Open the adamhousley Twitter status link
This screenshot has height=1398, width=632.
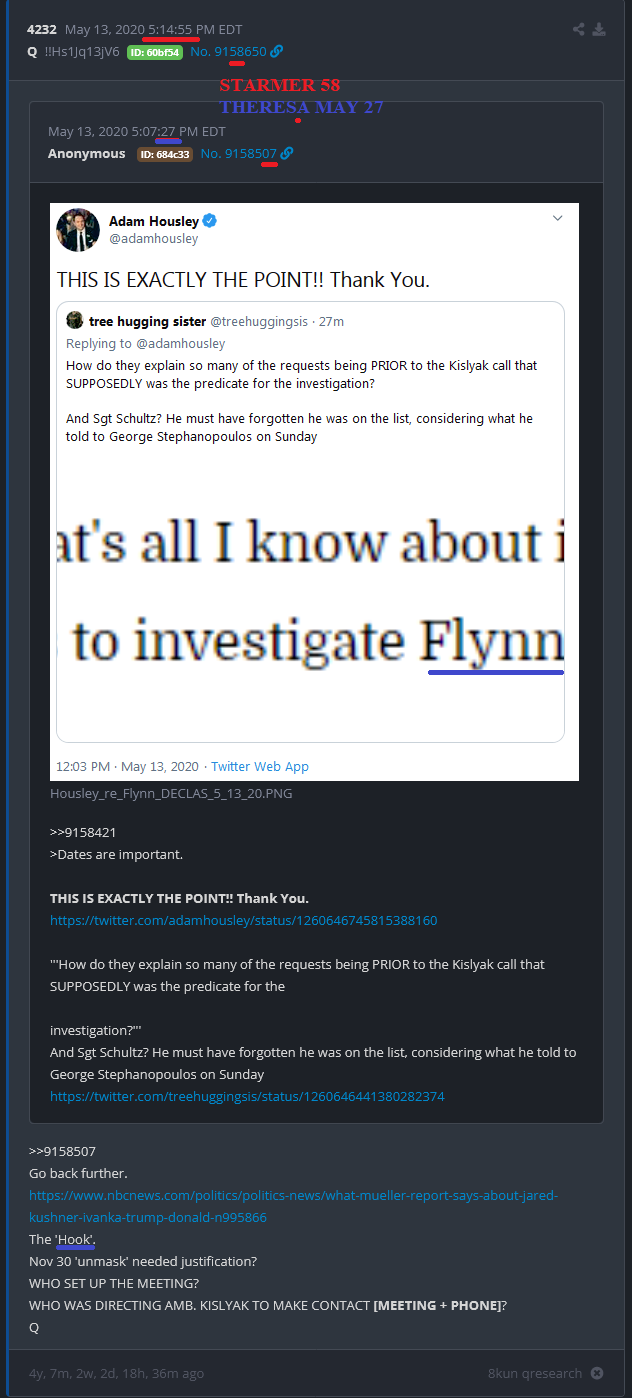pyautogui.click(x=243, y=920)
